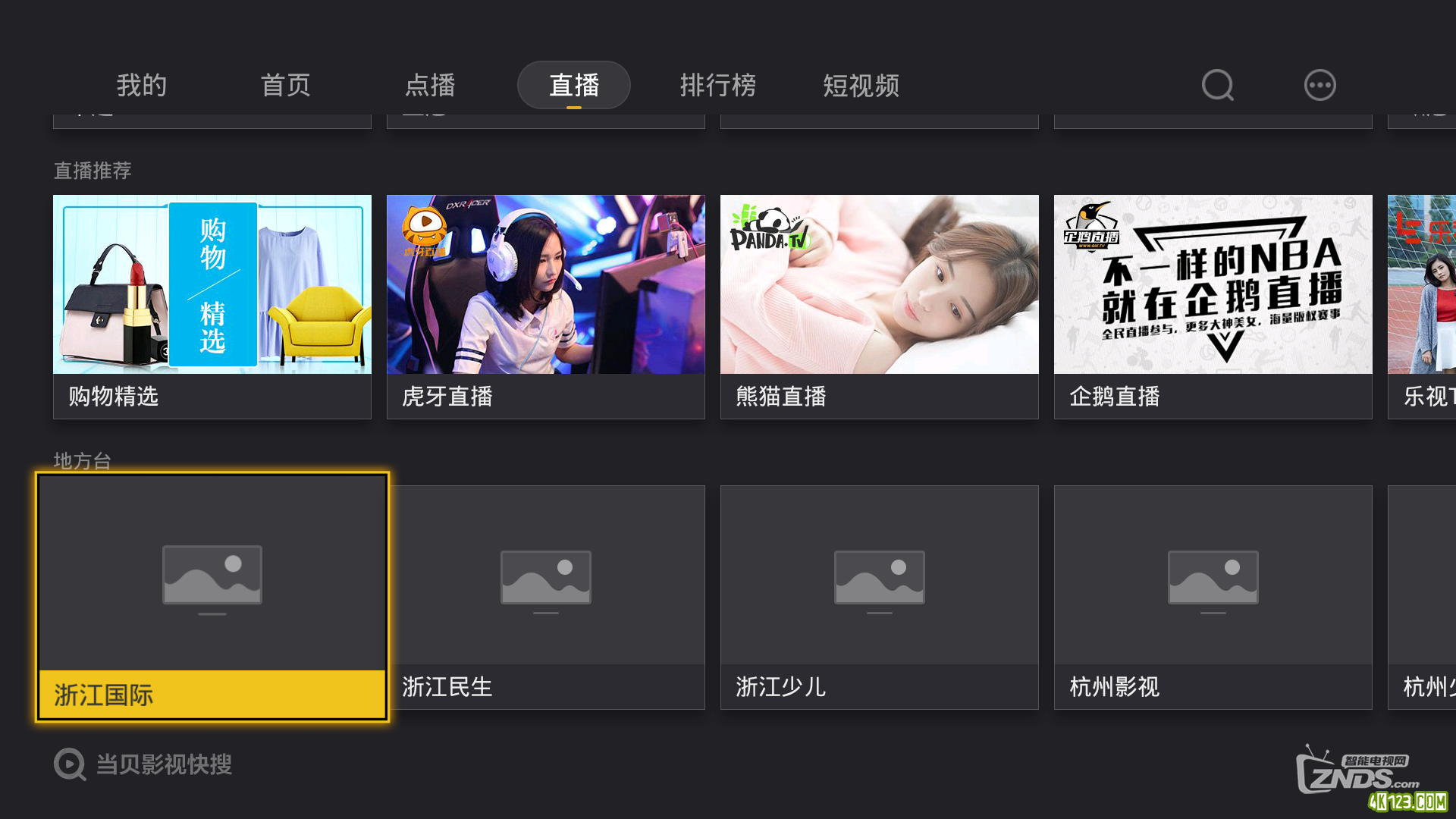Click the more options (···) icon

click(1320, 85)
